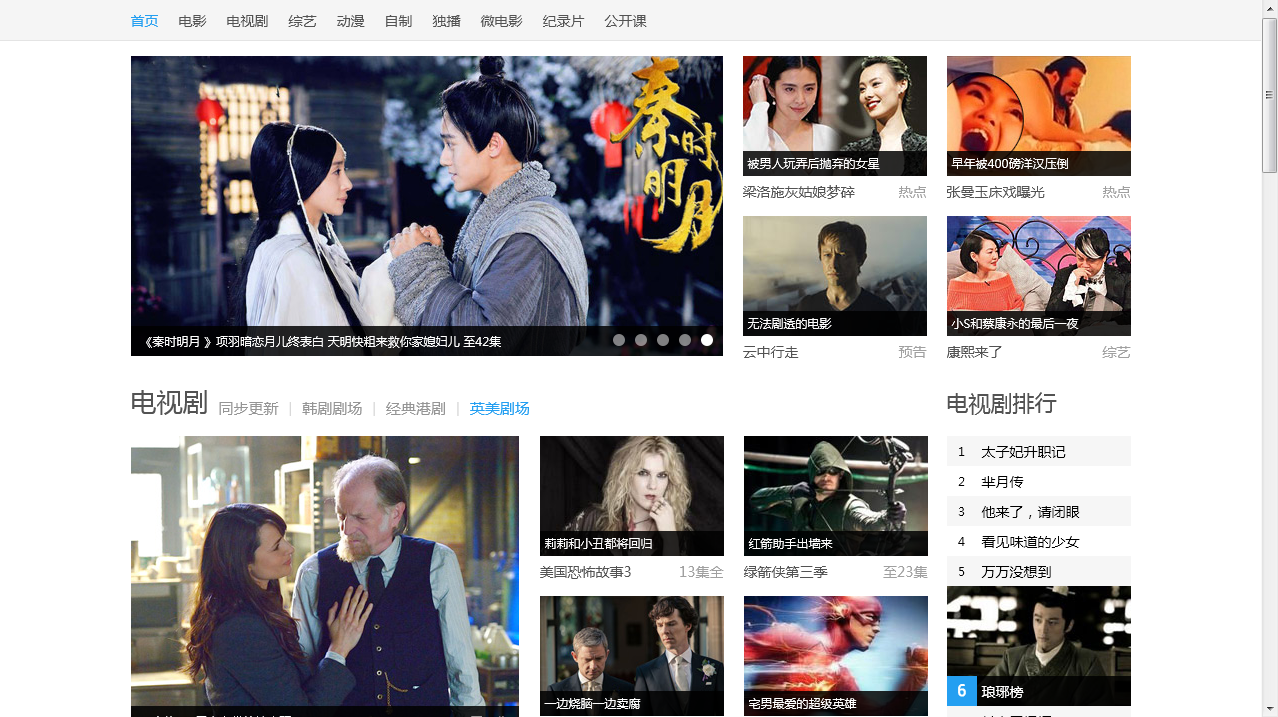The width and height of the screenshot is (1278, 717).
Task: Click the vertical scrollbar thumb
Action: [1269, 95]
